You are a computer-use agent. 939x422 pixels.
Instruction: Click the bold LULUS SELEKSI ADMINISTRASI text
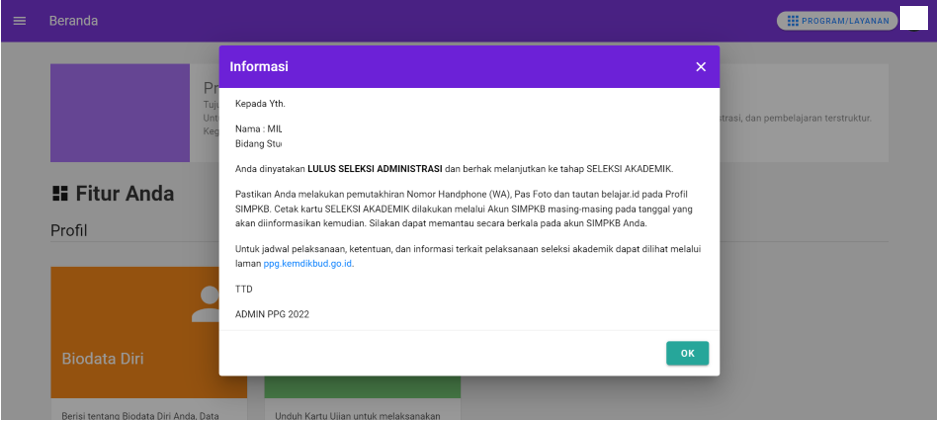[375, 169]
